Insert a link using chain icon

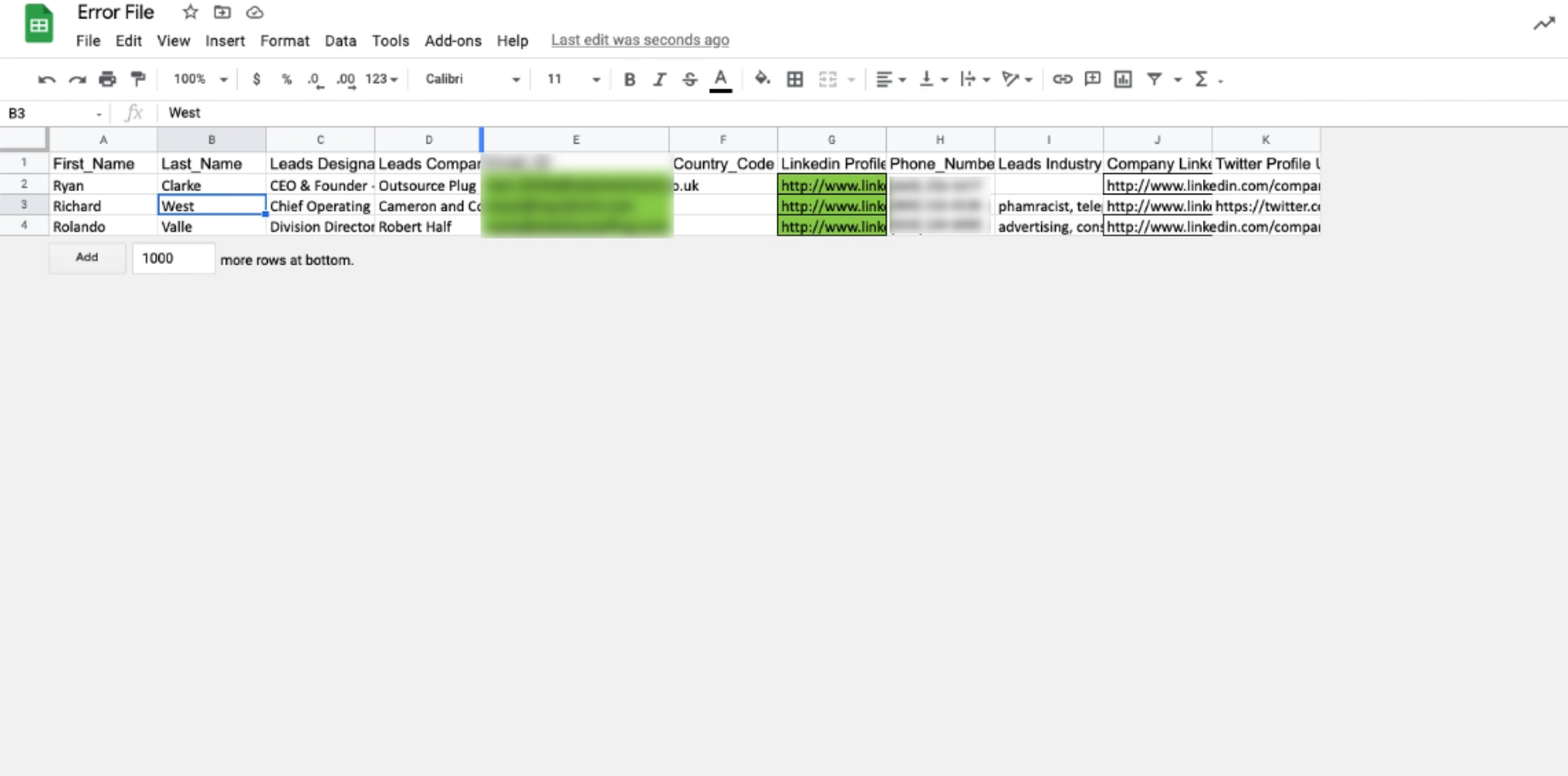click(x=1062, y=79)
